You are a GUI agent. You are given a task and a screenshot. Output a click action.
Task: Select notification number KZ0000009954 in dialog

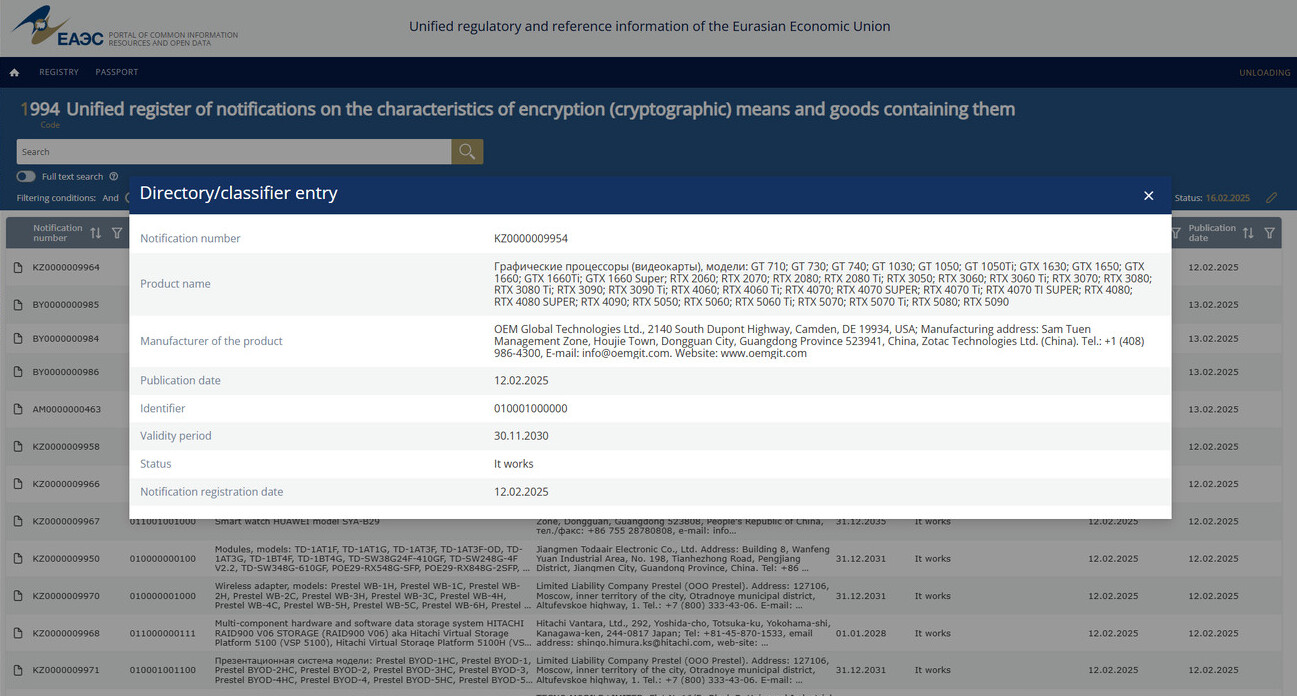point(531,239)
